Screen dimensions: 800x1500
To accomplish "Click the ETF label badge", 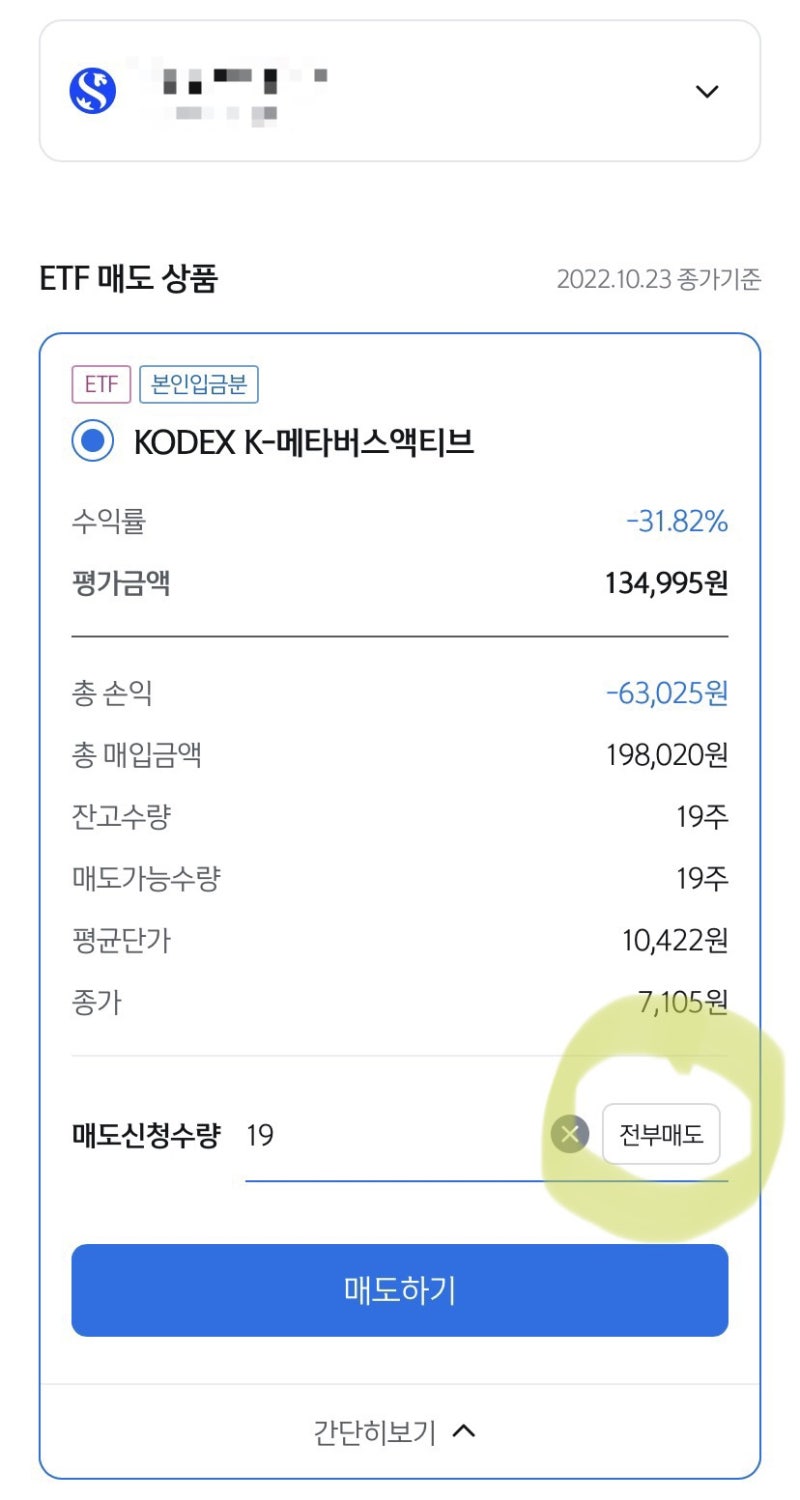I will click(x=99, y=384).
